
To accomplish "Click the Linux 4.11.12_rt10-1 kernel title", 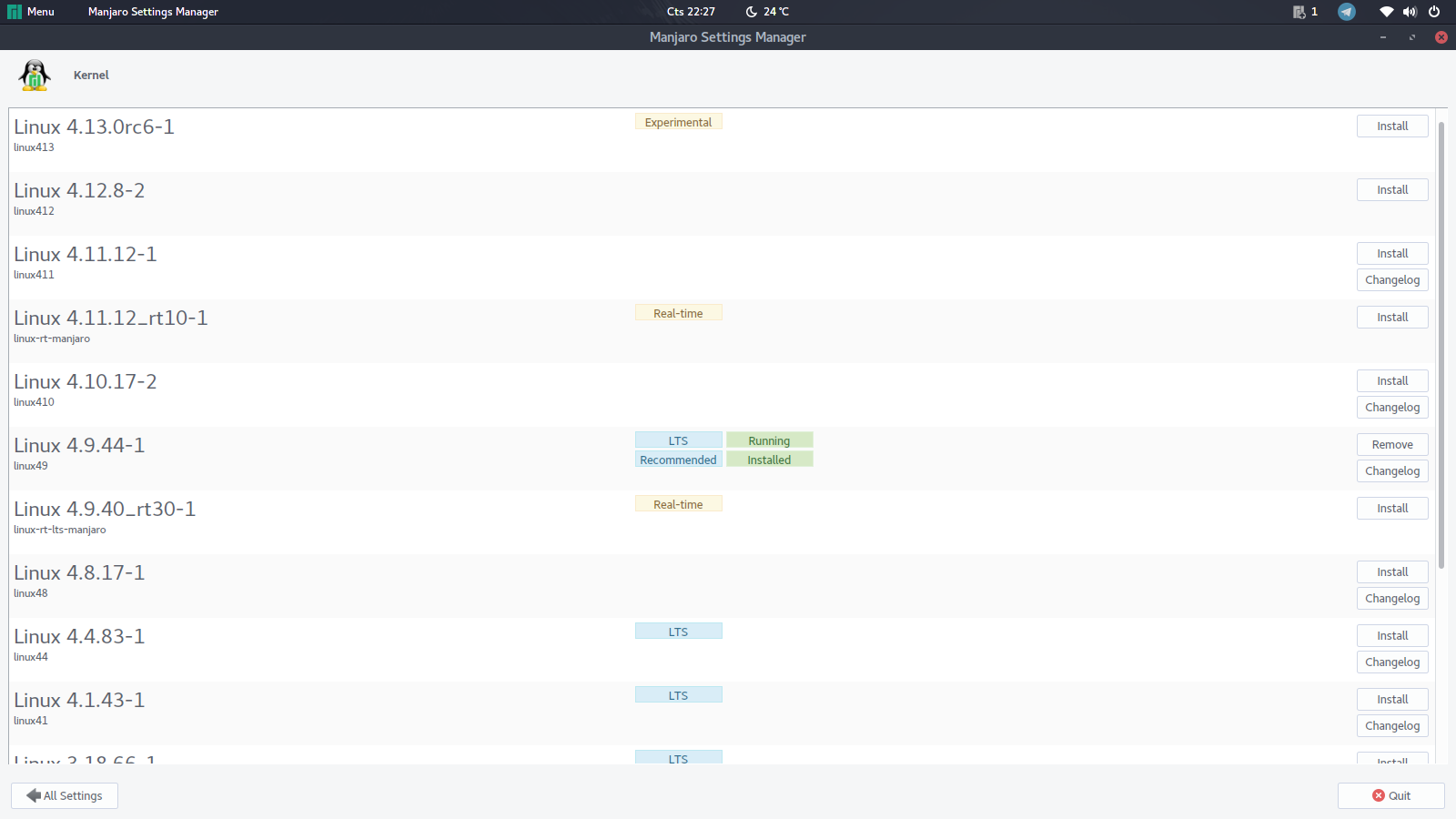I will point(111,318).
